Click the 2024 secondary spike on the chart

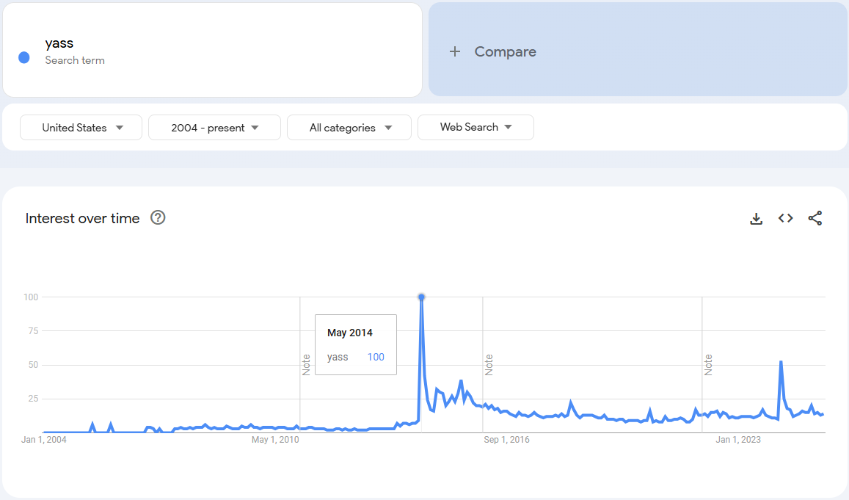coord(780,362)
